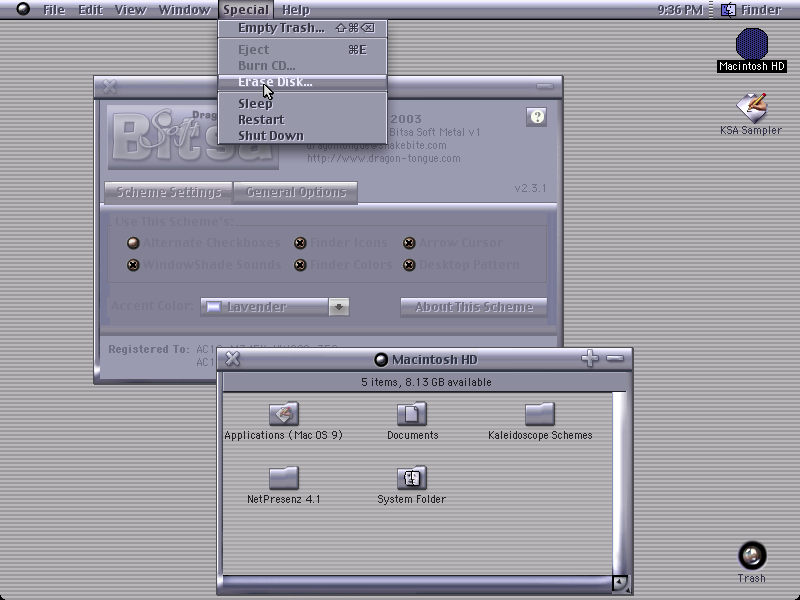Image resolution: width=800 pixels, height=600 pixels.
Task: Open the Accent Color Lavender dropdown
Action: pyautogui.click(x=274, y=307)
